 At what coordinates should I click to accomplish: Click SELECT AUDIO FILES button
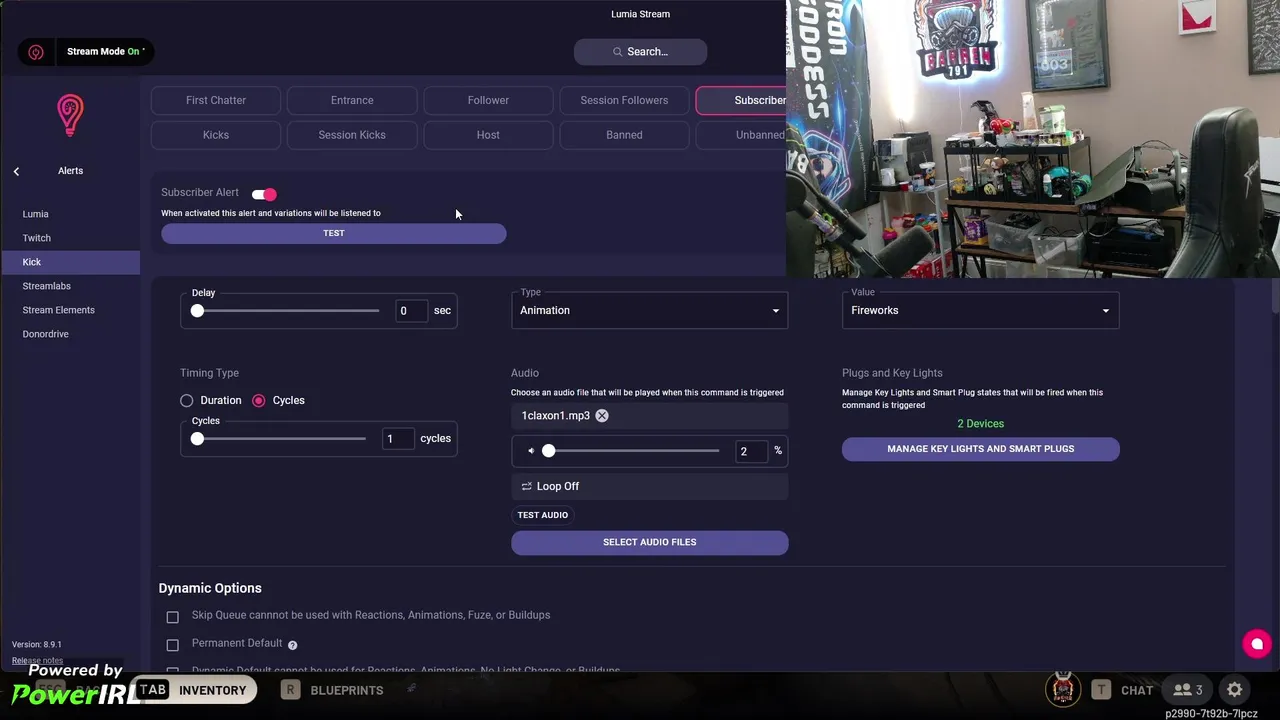(650, 542)
